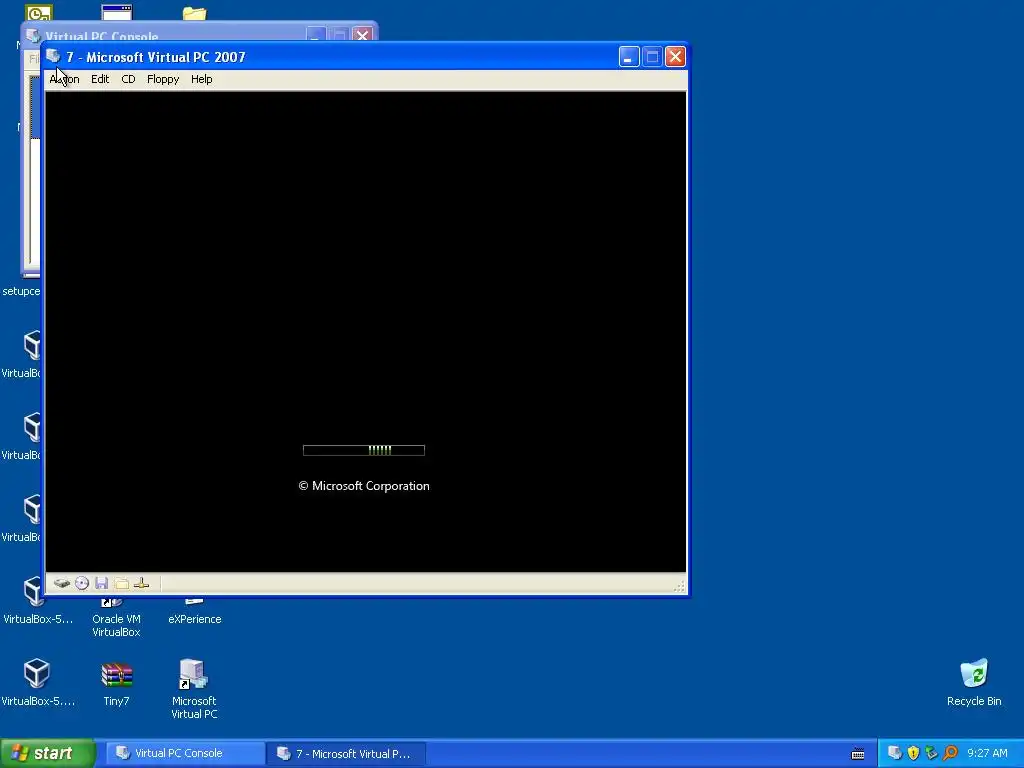Viewport: 1024px width, 768px height.
Task: Select the folder icon at top of desktop
Action: click(x=195, y=14)
